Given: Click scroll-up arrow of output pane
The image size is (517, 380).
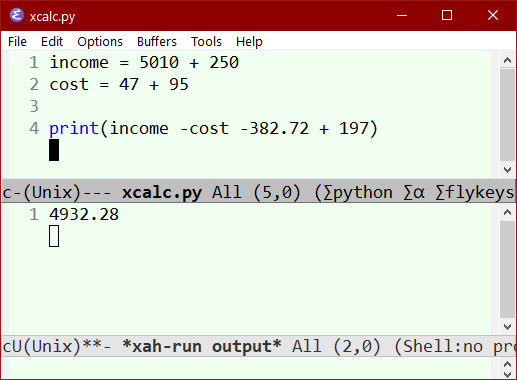Looking at the screenshot, I should (x=507, y=212).
